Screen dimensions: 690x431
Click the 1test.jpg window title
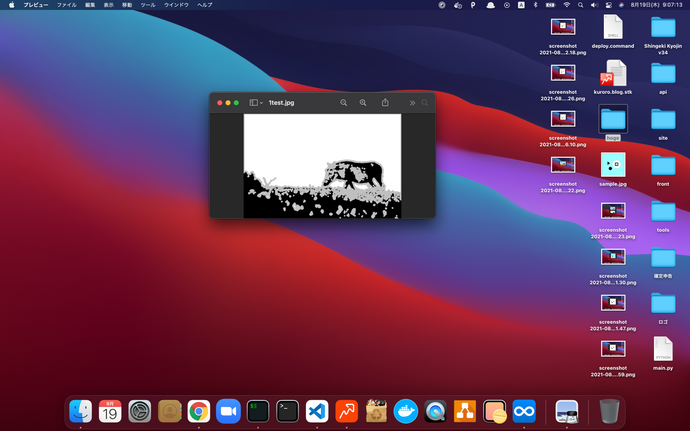coord(282,103)
